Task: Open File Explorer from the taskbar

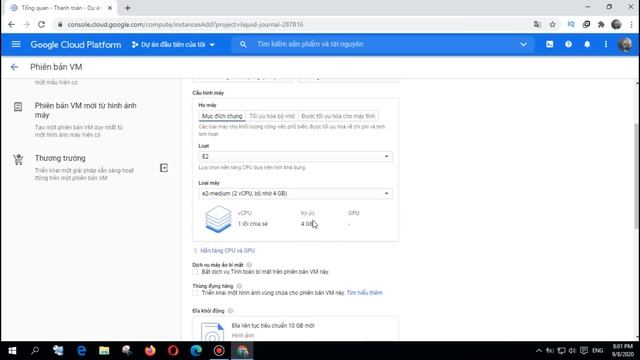Action: tap(104, 351)
